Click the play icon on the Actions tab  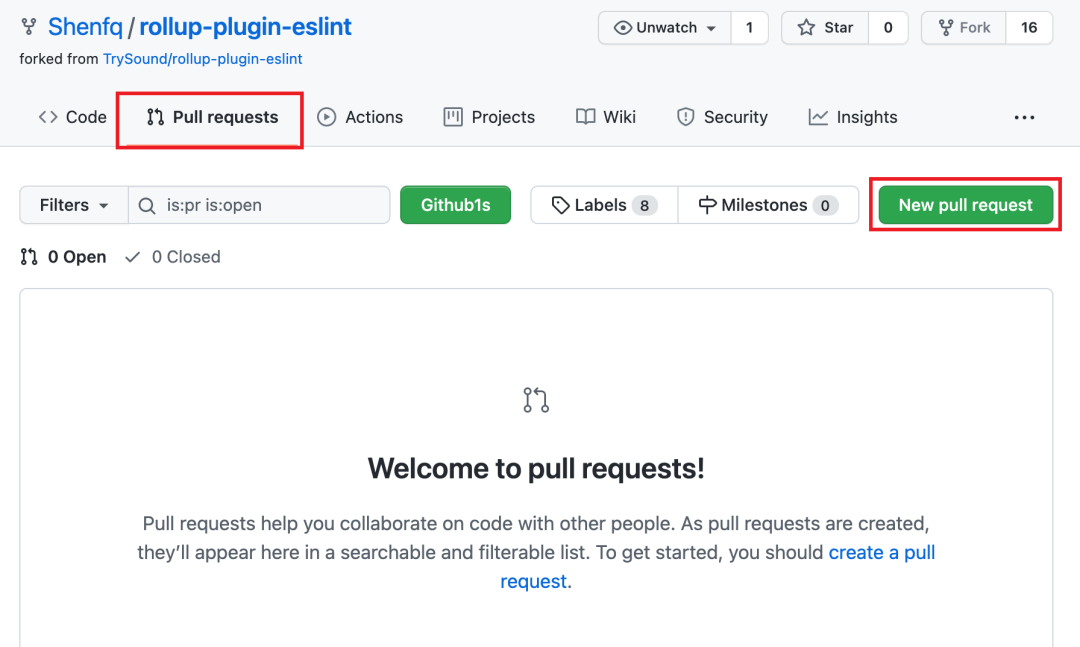[326, 117]
